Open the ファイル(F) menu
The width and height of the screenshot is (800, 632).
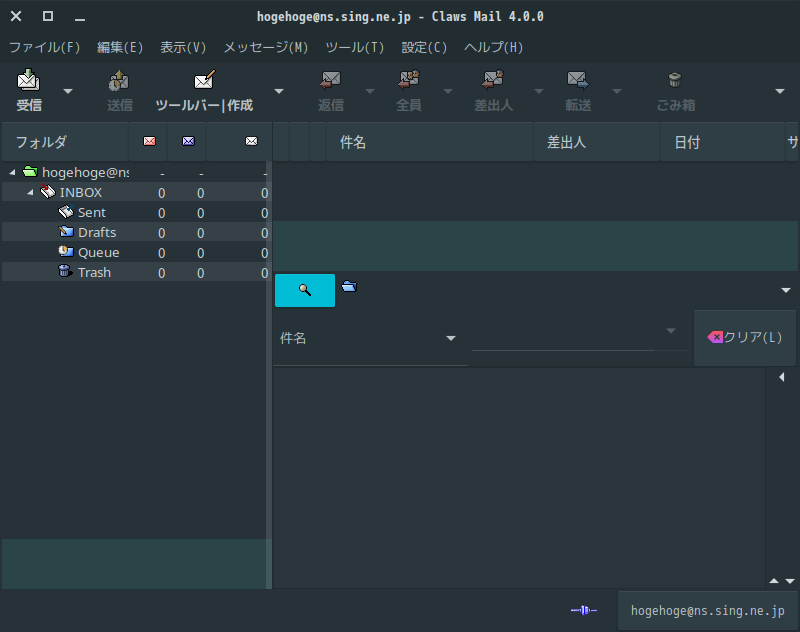45,47
